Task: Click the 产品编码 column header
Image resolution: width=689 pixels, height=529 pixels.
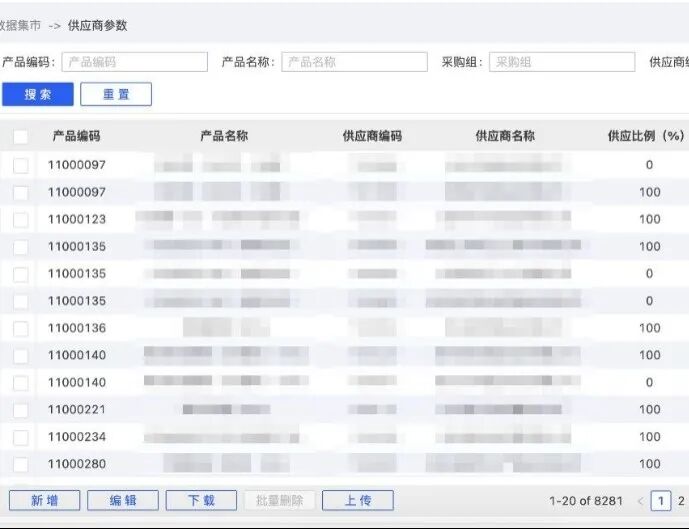Action: point(77,136)
